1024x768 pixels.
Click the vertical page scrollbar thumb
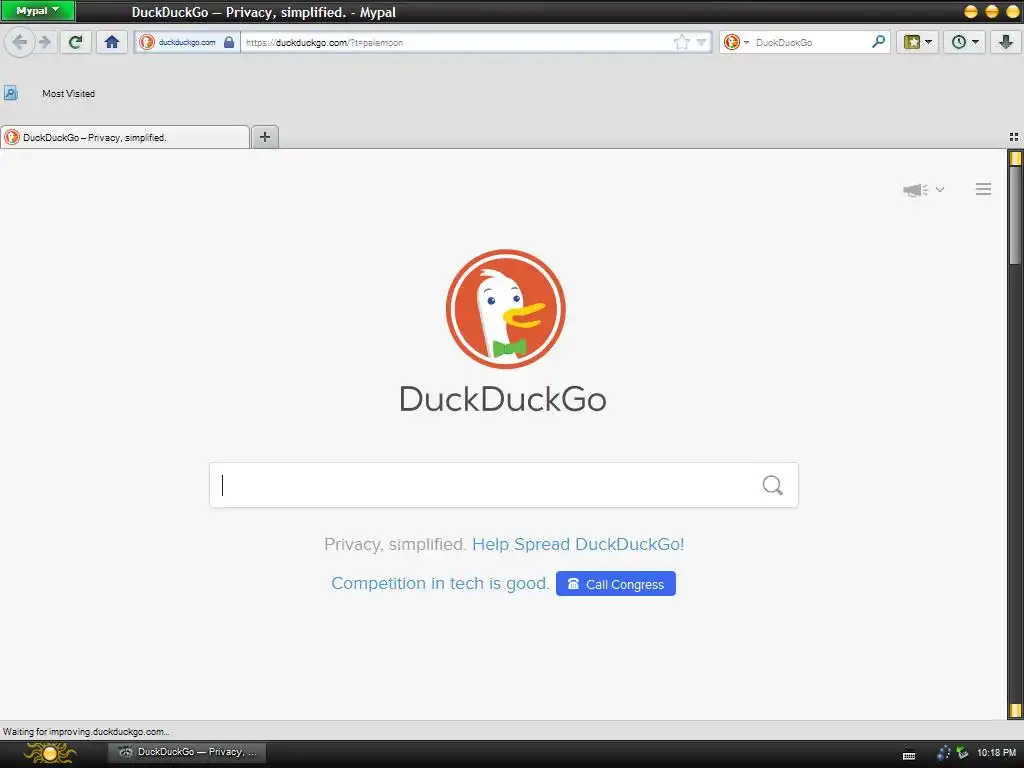[1015, 216]
